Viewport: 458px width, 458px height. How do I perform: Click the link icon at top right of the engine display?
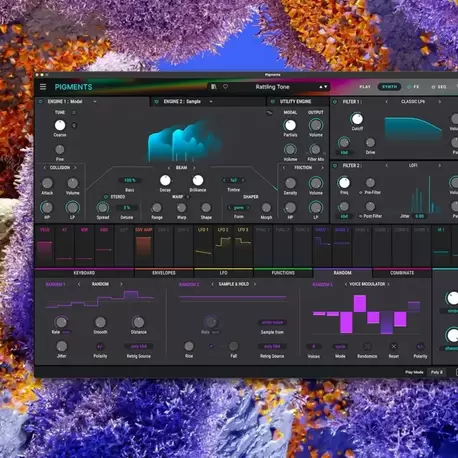269,113
